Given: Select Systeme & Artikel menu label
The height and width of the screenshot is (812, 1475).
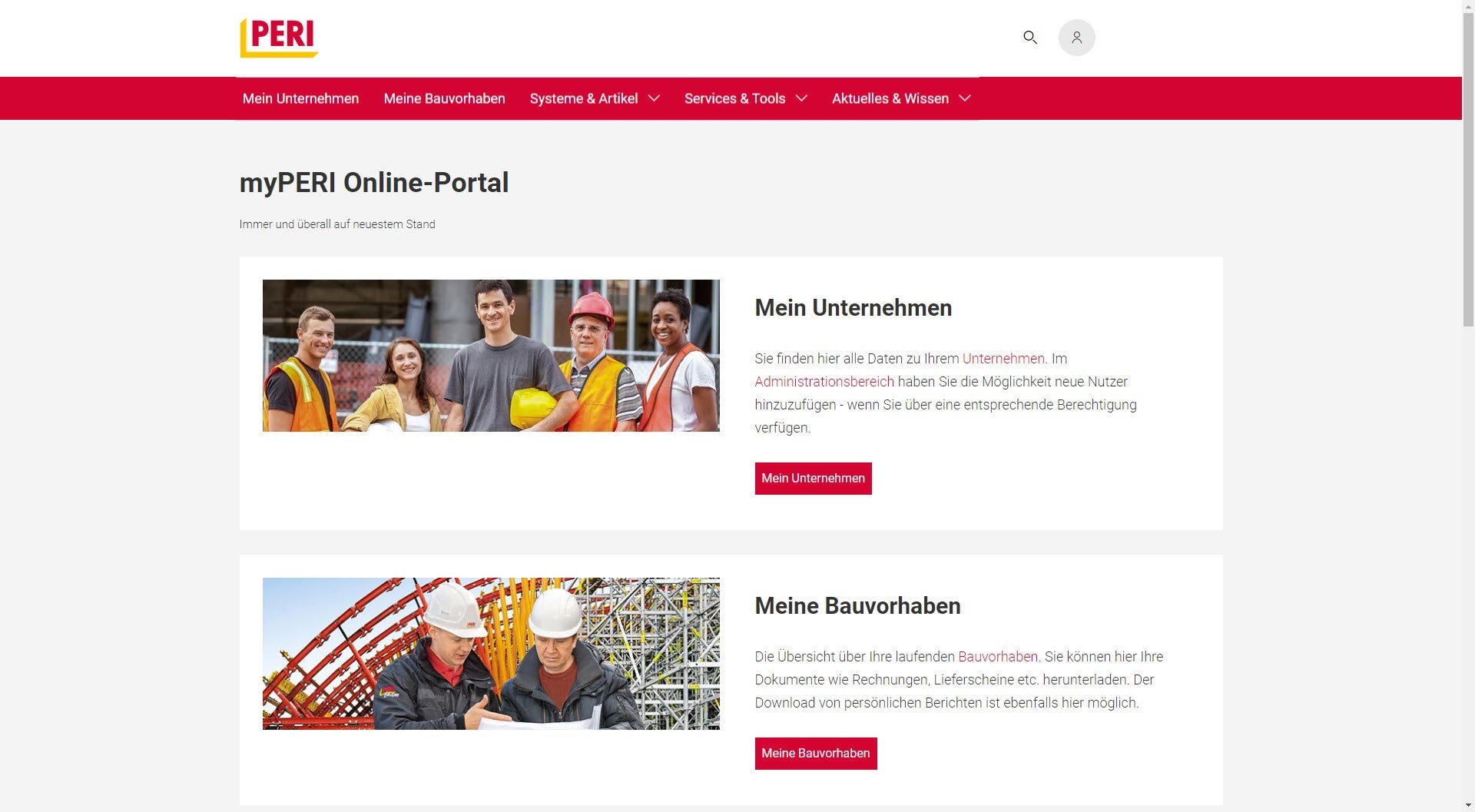Looking at the screenshot, I should 583,98.
